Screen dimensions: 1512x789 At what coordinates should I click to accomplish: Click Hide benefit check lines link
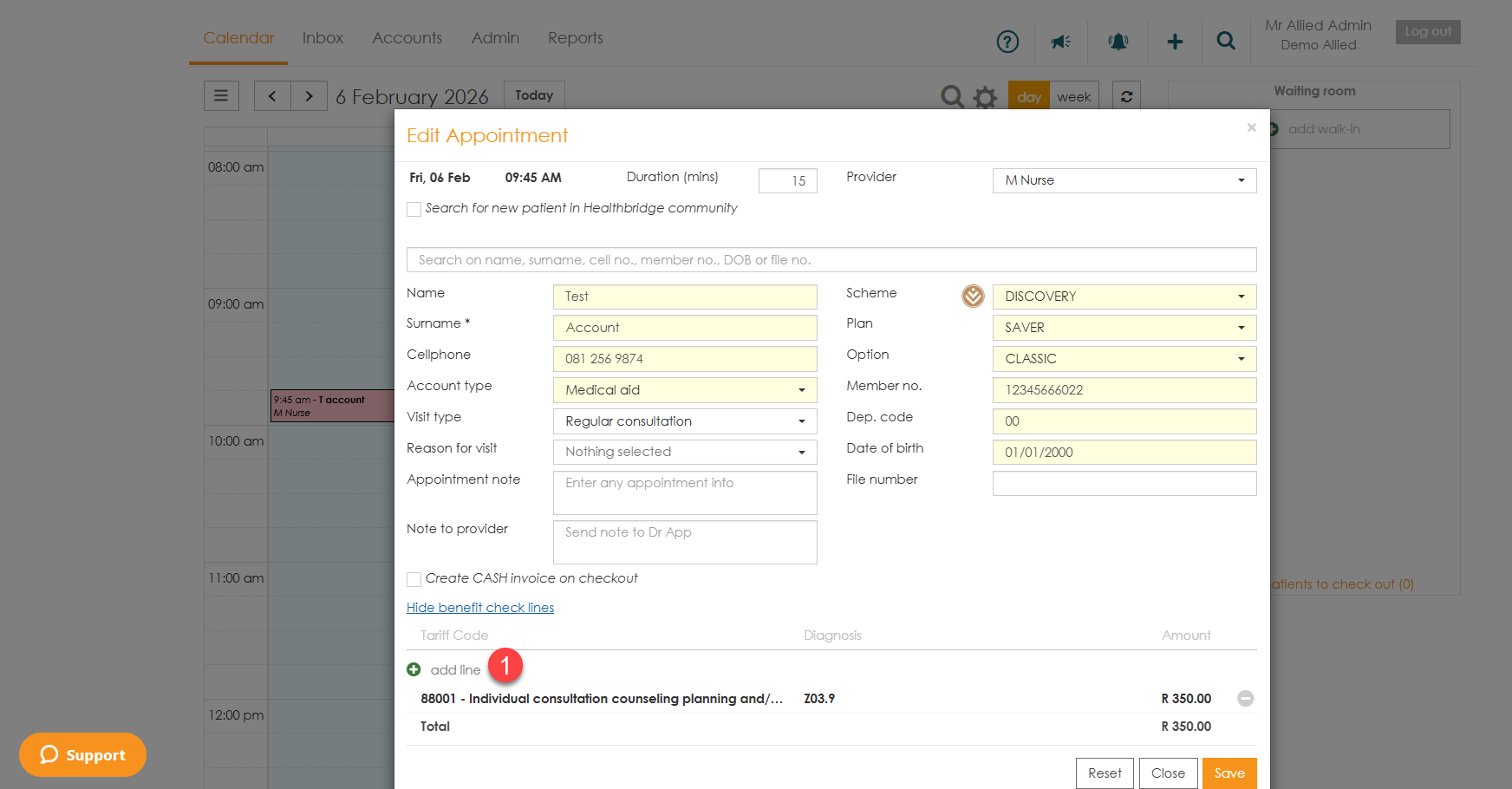tap(479, 608)
